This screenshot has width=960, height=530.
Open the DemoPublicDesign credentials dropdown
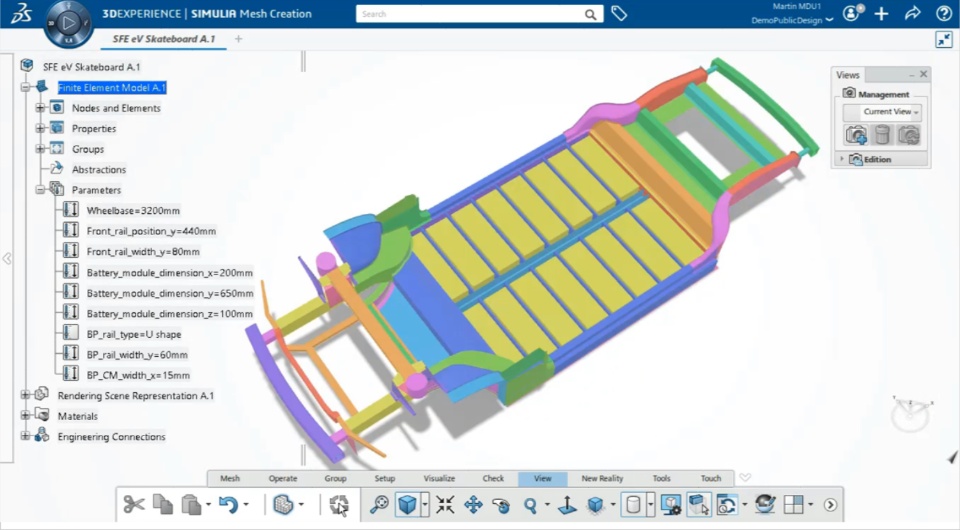(x=792, y=20)
